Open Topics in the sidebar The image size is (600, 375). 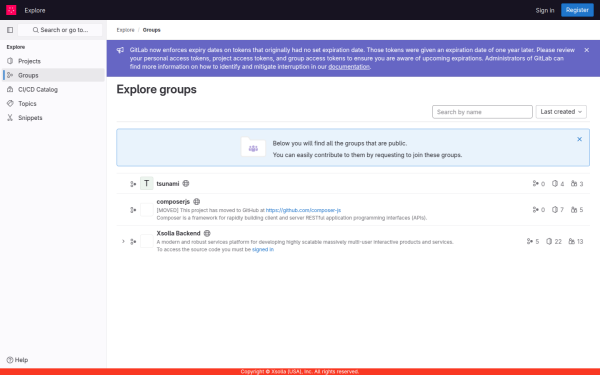(x=53, y=104)
